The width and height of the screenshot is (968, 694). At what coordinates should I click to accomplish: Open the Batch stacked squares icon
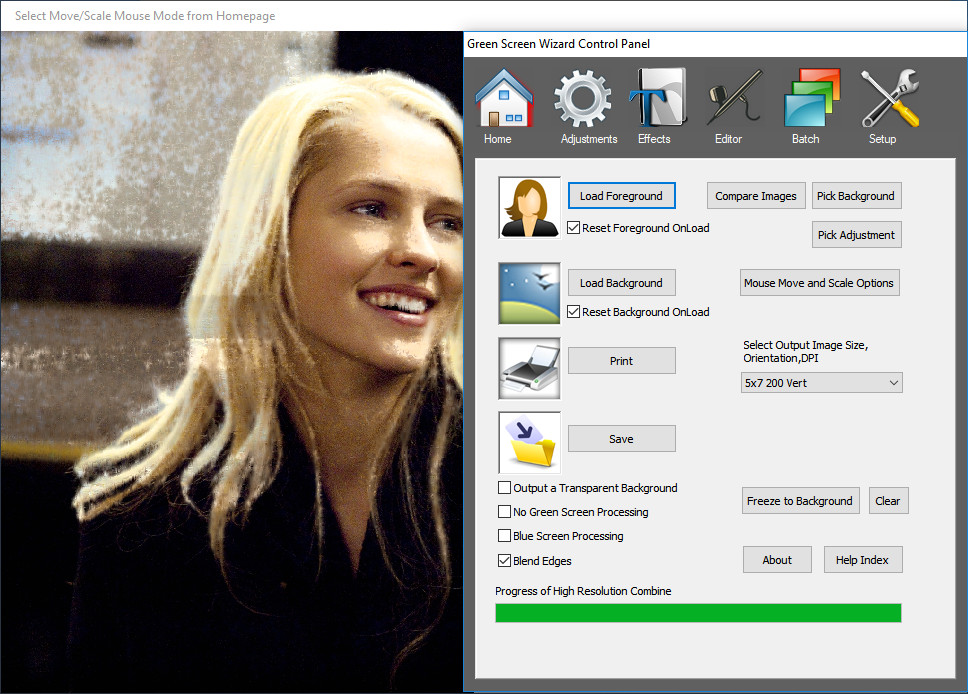tap(812, 98)
